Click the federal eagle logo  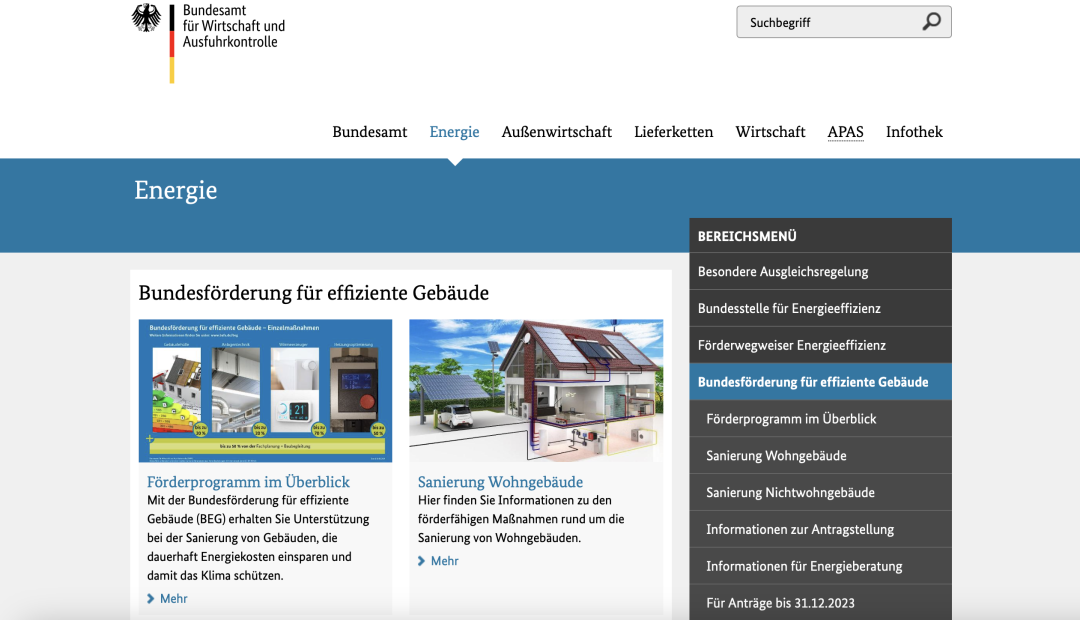[146, 18]
